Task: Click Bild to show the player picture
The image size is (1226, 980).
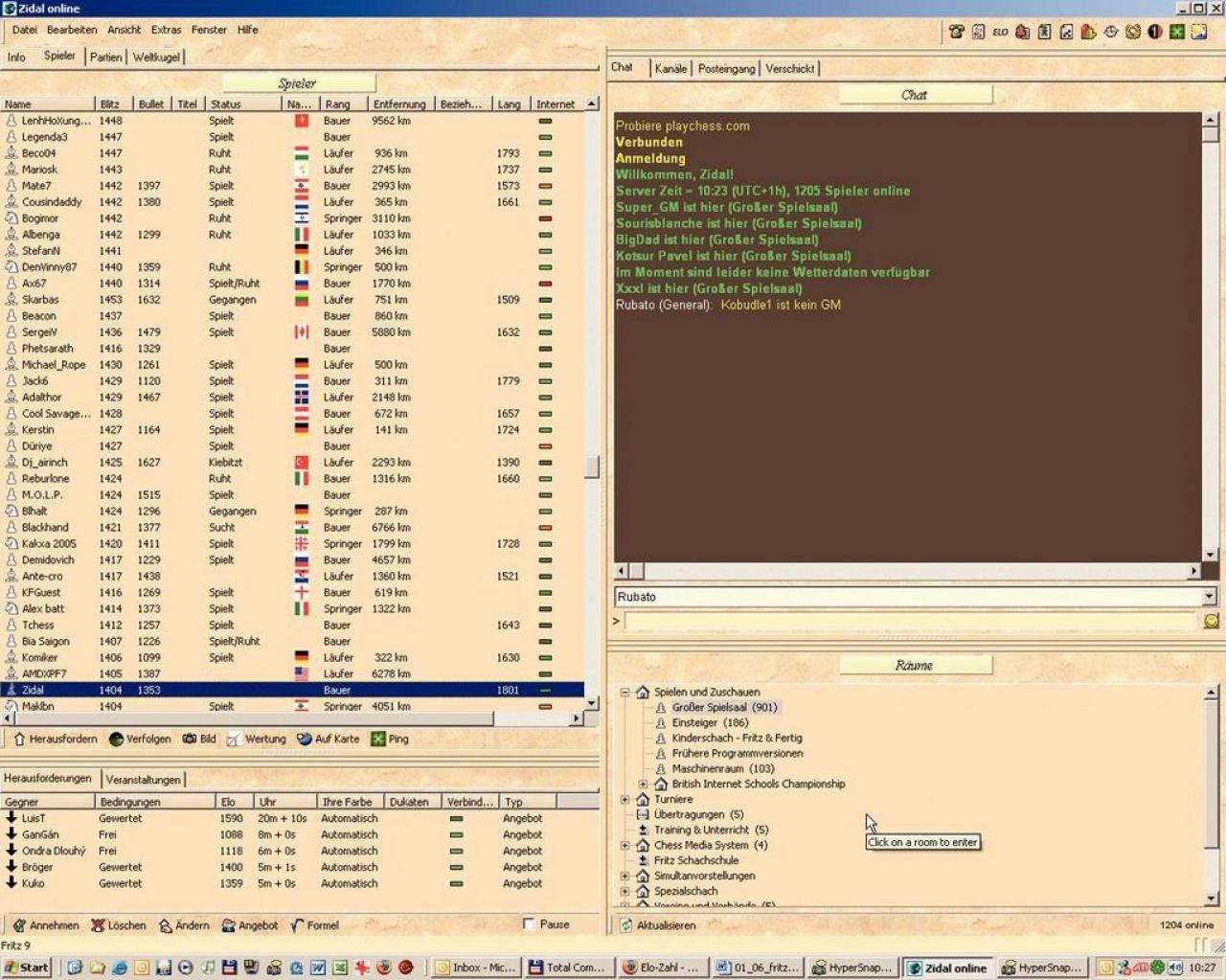Action: [199, 739]
